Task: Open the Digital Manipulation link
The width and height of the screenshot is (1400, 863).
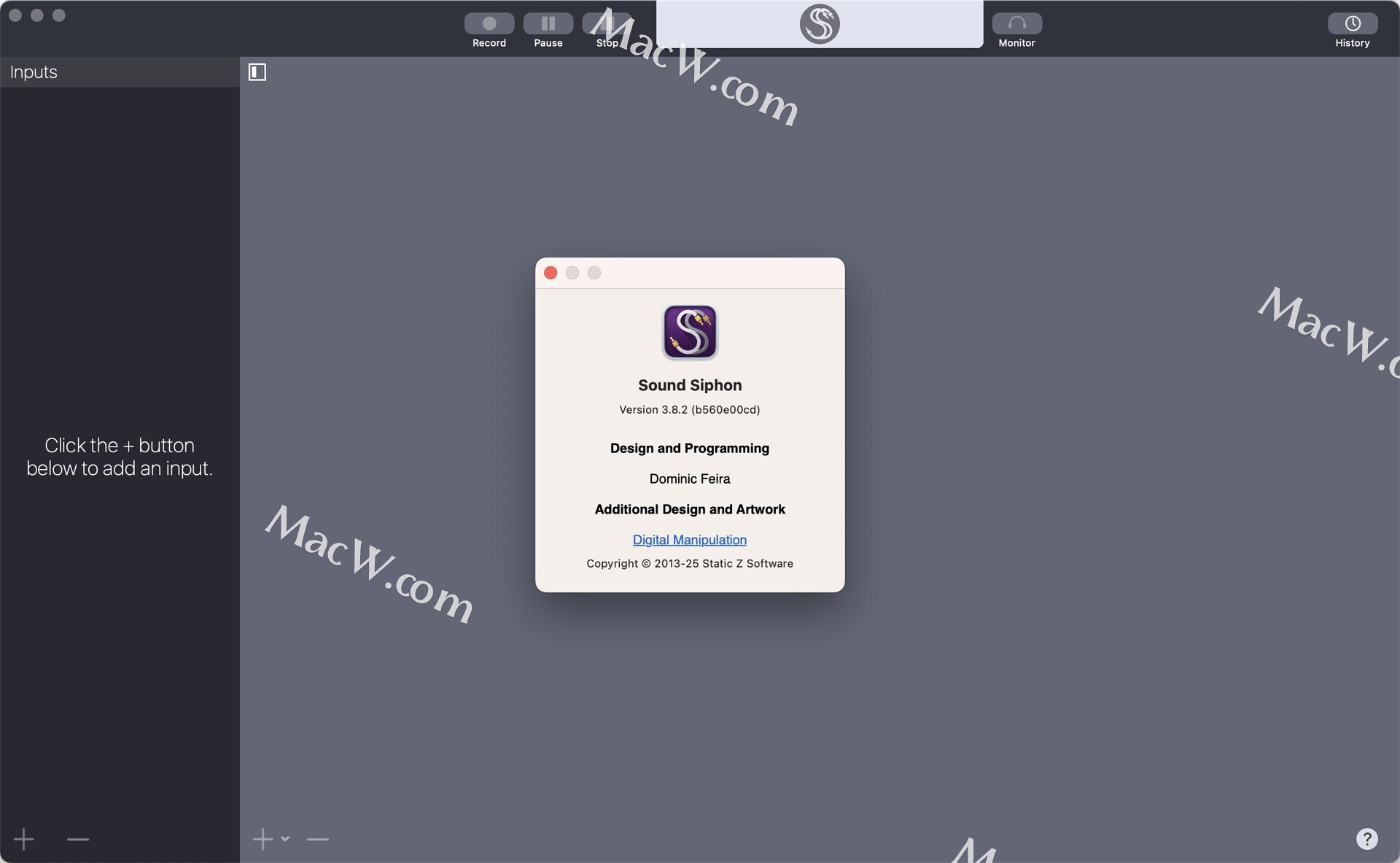Action: click(689, 540)
